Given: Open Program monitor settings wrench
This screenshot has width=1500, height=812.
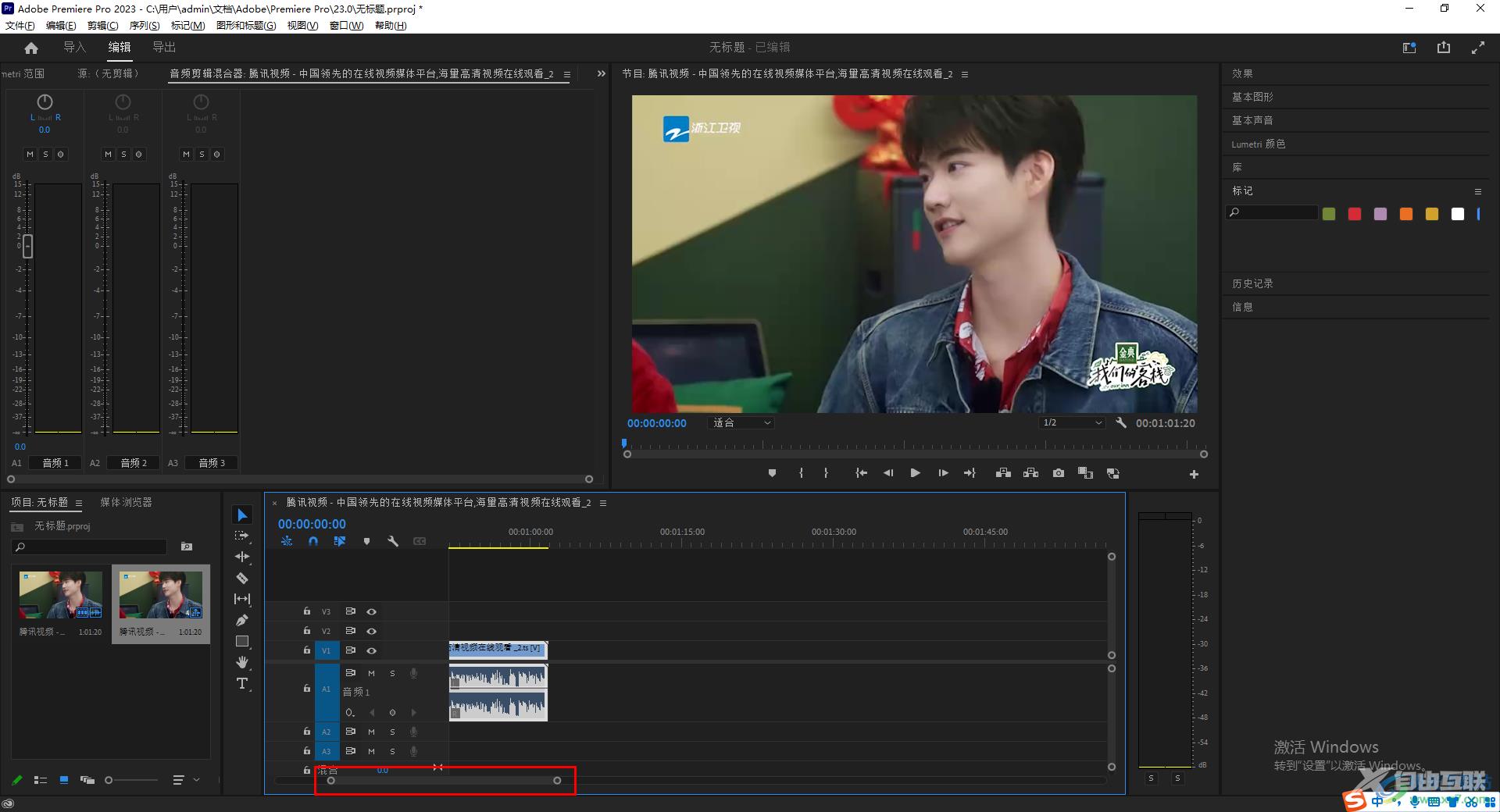Looking at the screenshot, I should click(x=1120, y=422).
